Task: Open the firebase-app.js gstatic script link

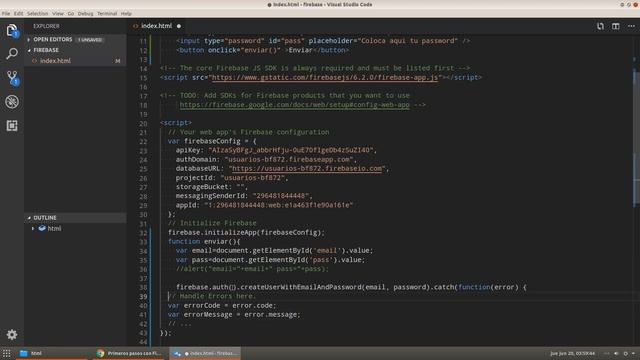Action: pos(325,78)
